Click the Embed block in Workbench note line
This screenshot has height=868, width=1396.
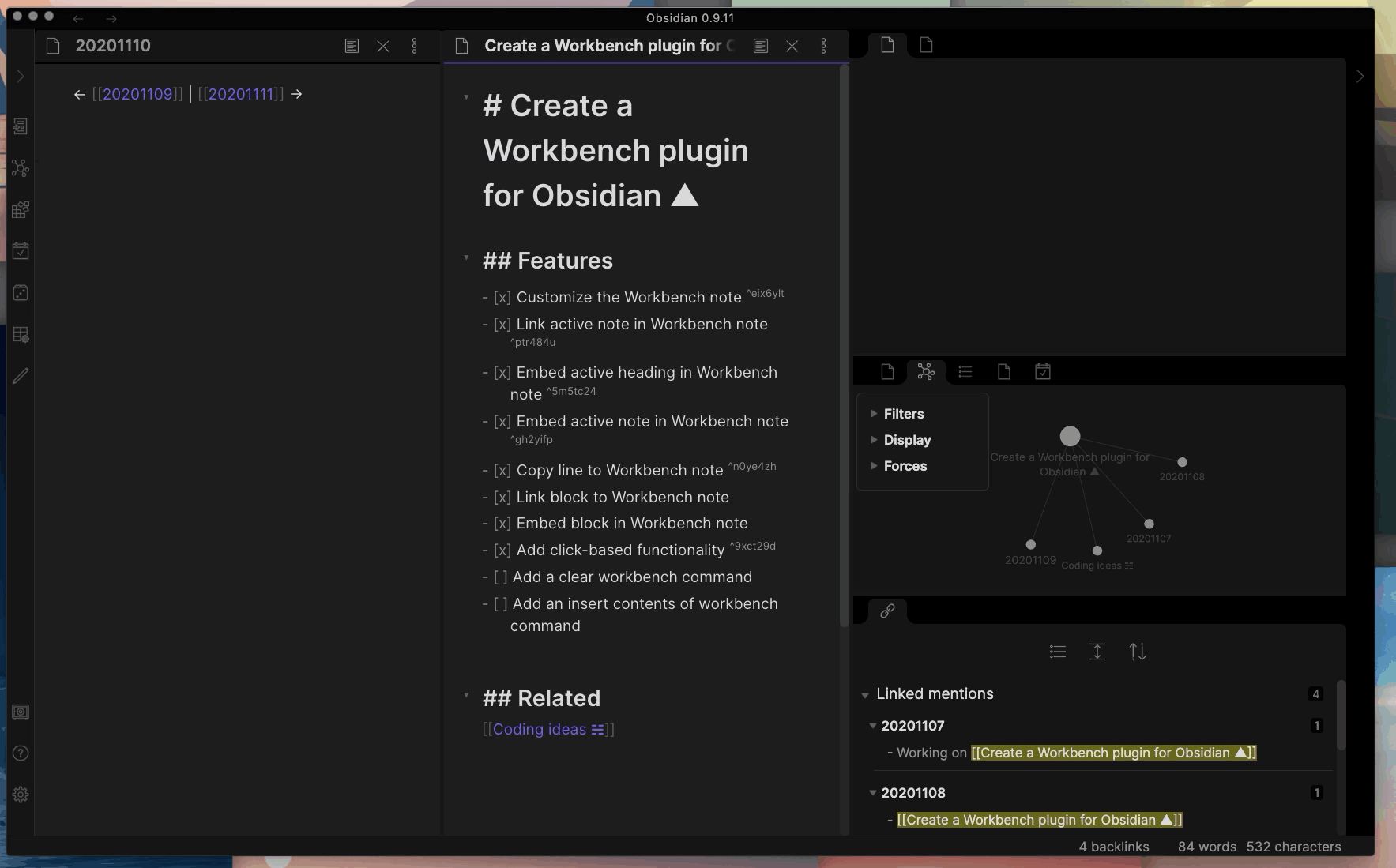615,523
